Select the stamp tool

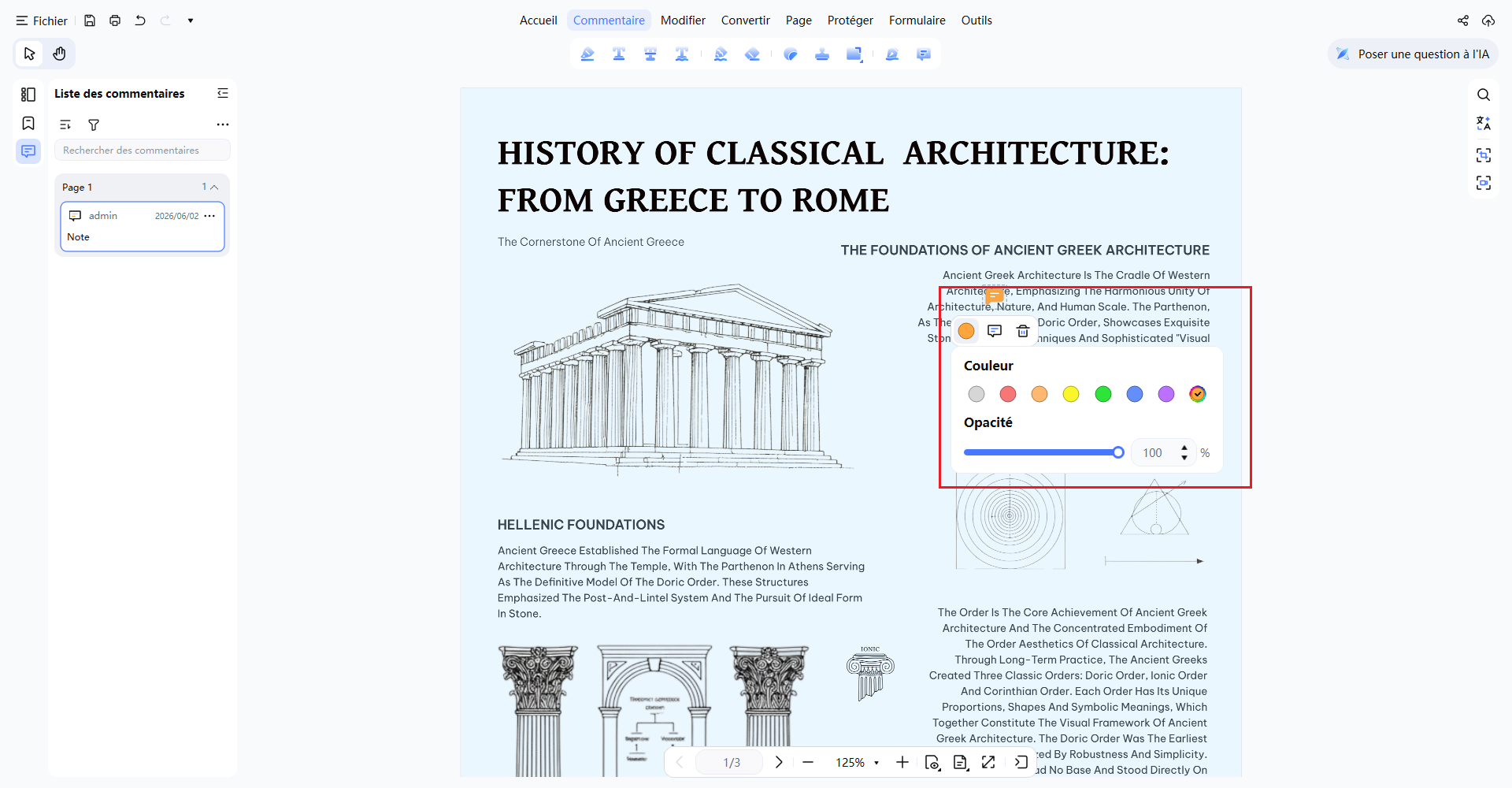(x=822, y=54)
